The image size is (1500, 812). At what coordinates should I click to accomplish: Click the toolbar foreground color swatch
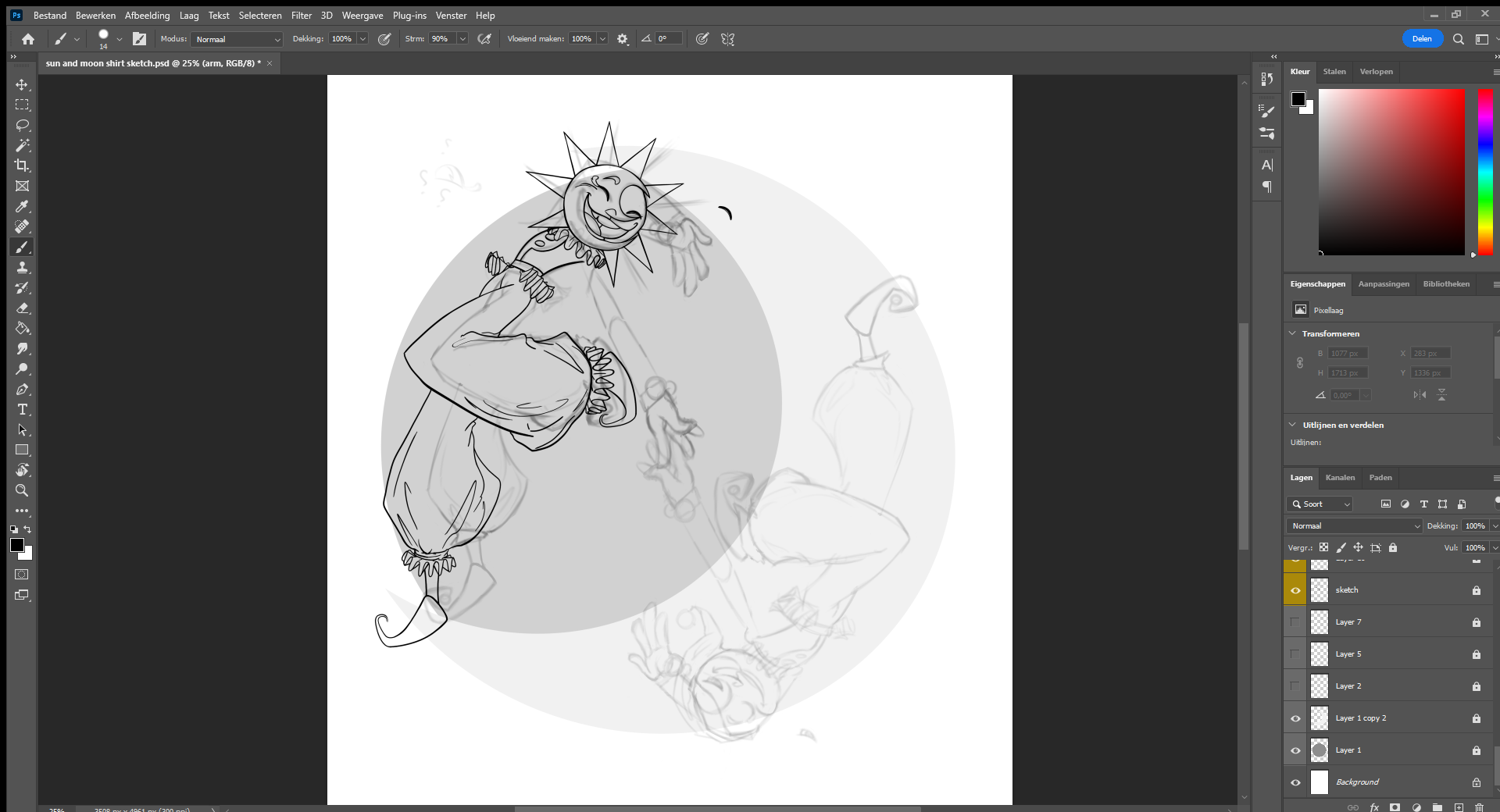pos(17,545)
